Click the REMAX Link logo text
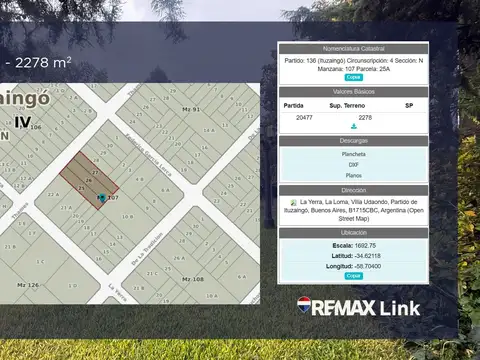The image size is (480, 360). (x=366, y=308)
